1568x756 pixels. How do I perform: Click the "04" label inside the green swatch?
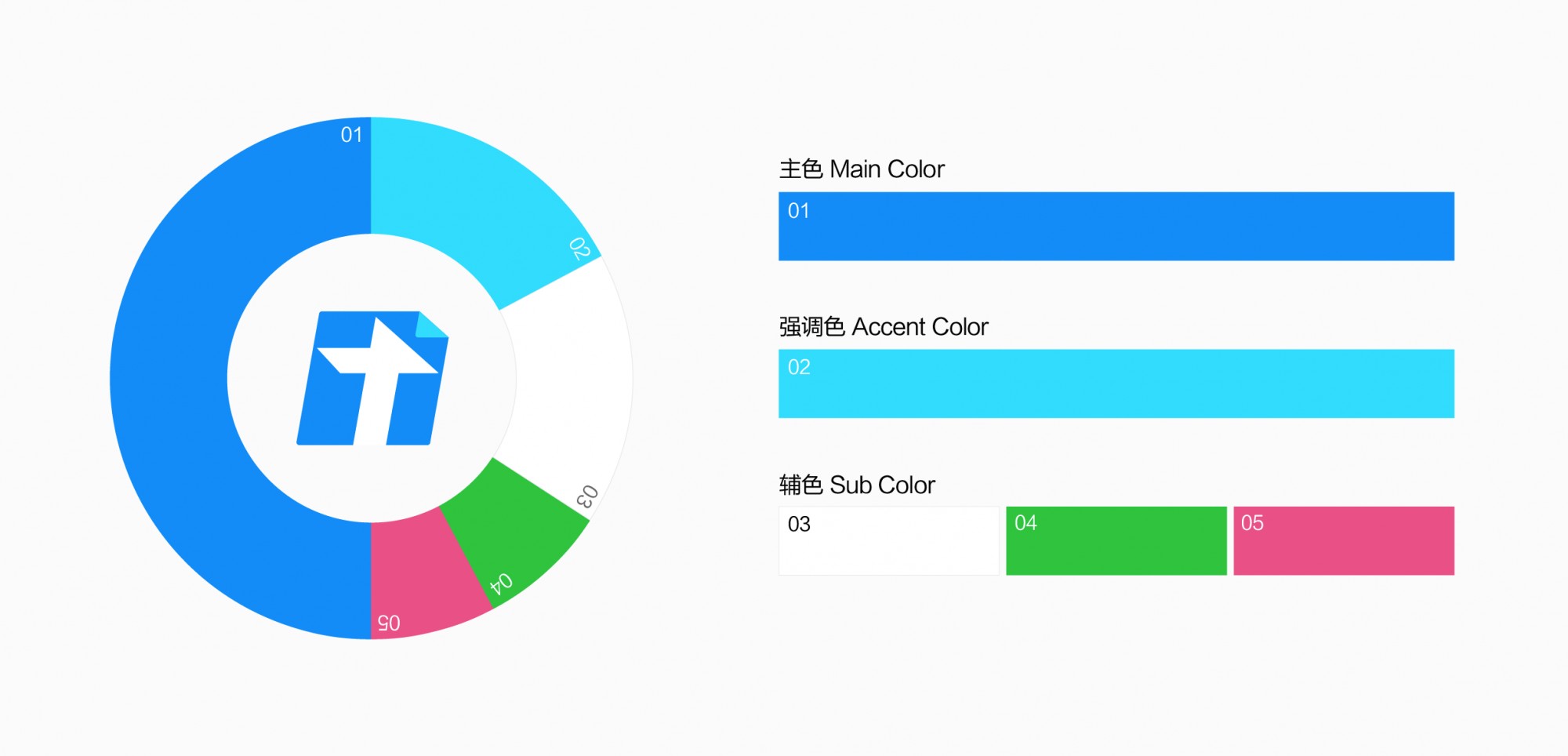(1025, 523)
